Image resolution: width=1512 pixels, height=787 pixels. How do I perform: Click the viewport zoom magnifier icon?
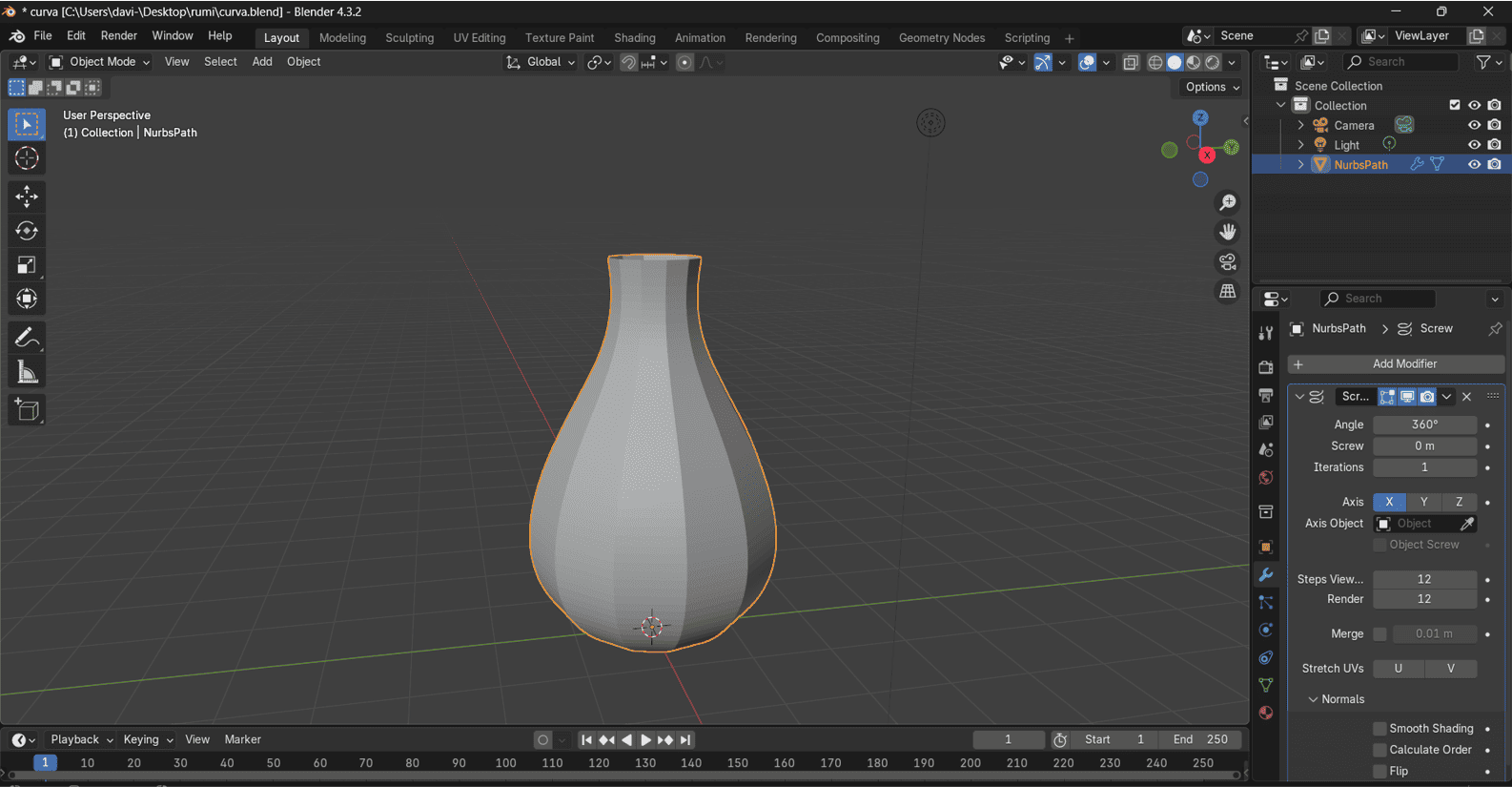coord(1228,202)
